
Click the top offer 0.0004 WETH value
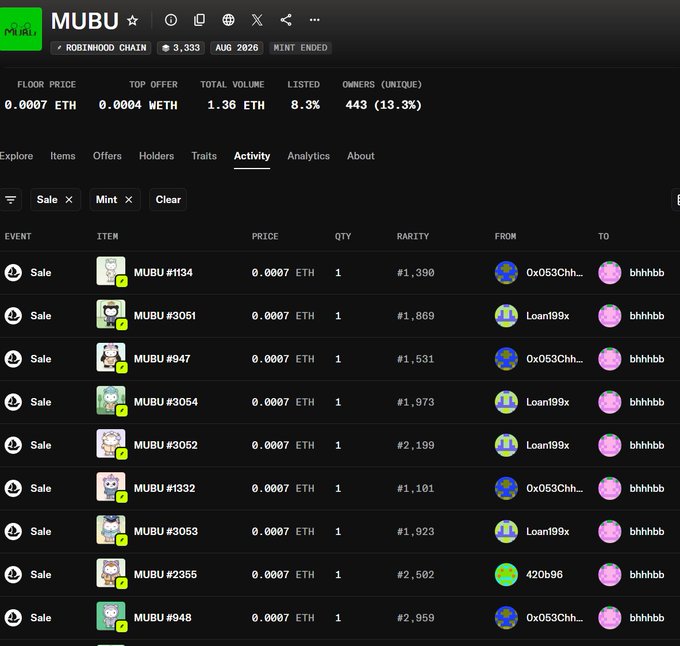point(138,105)
